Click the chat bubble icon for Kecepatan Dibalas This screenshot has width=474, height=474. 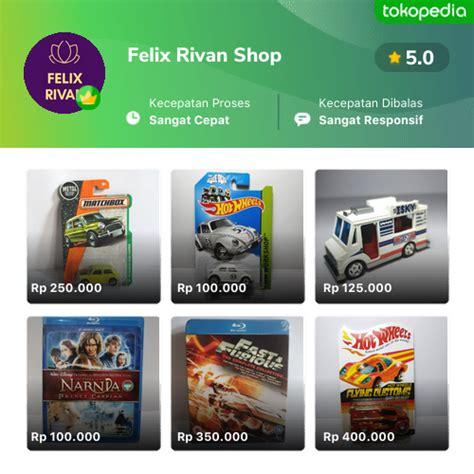pyautogui.click(x=302, y=119)
